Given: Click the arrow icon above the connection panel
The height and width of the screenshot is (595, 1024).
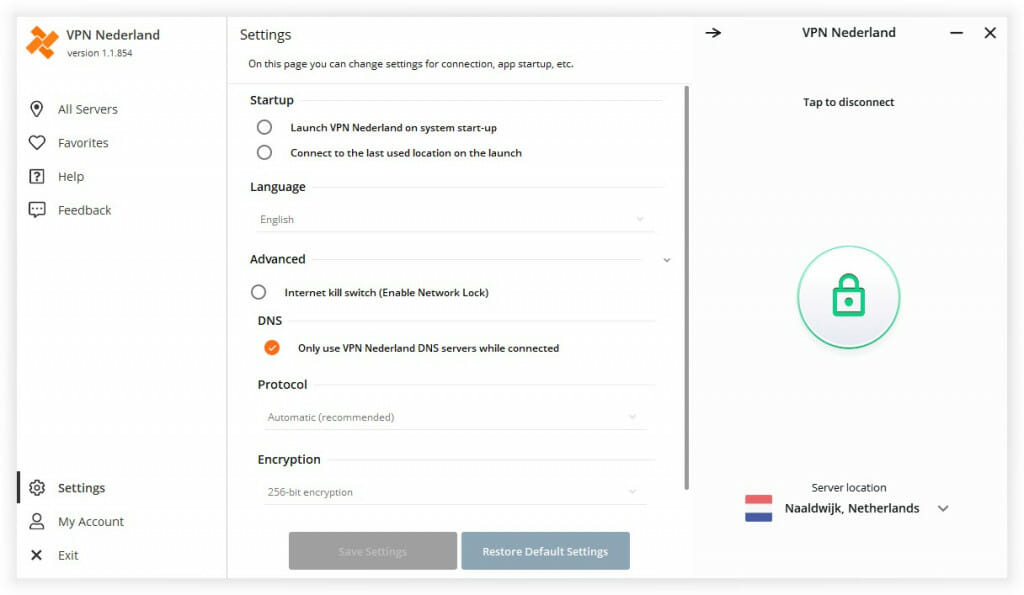Looking at the screenshot, I should pos(713,32).
